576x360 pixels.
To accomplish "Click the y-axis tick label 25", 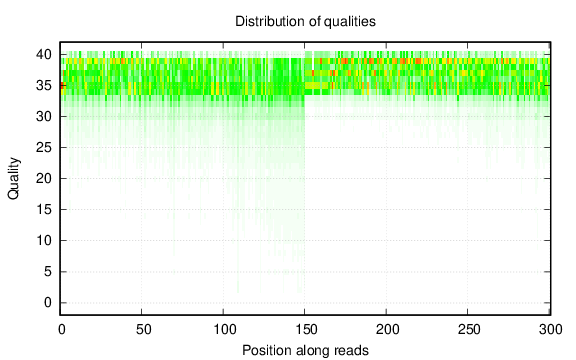I will click(x=44, y=148).
